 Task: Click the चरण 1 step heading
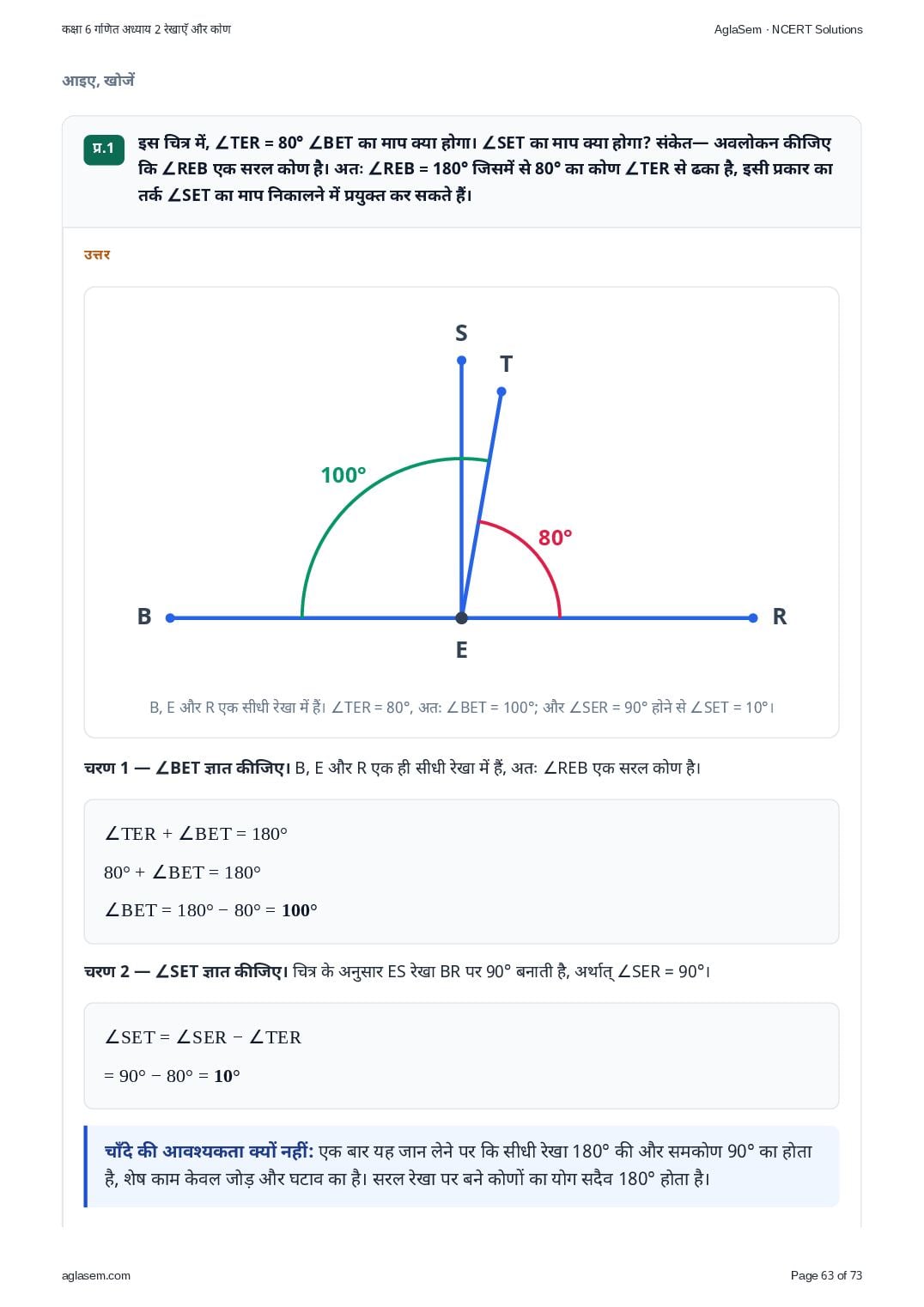pos(185,768)
